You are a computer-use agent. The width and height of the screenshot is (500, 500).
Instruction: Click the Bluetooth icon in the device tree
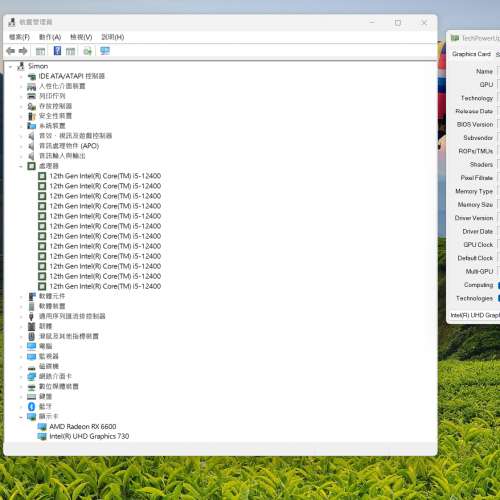point(32,406)
